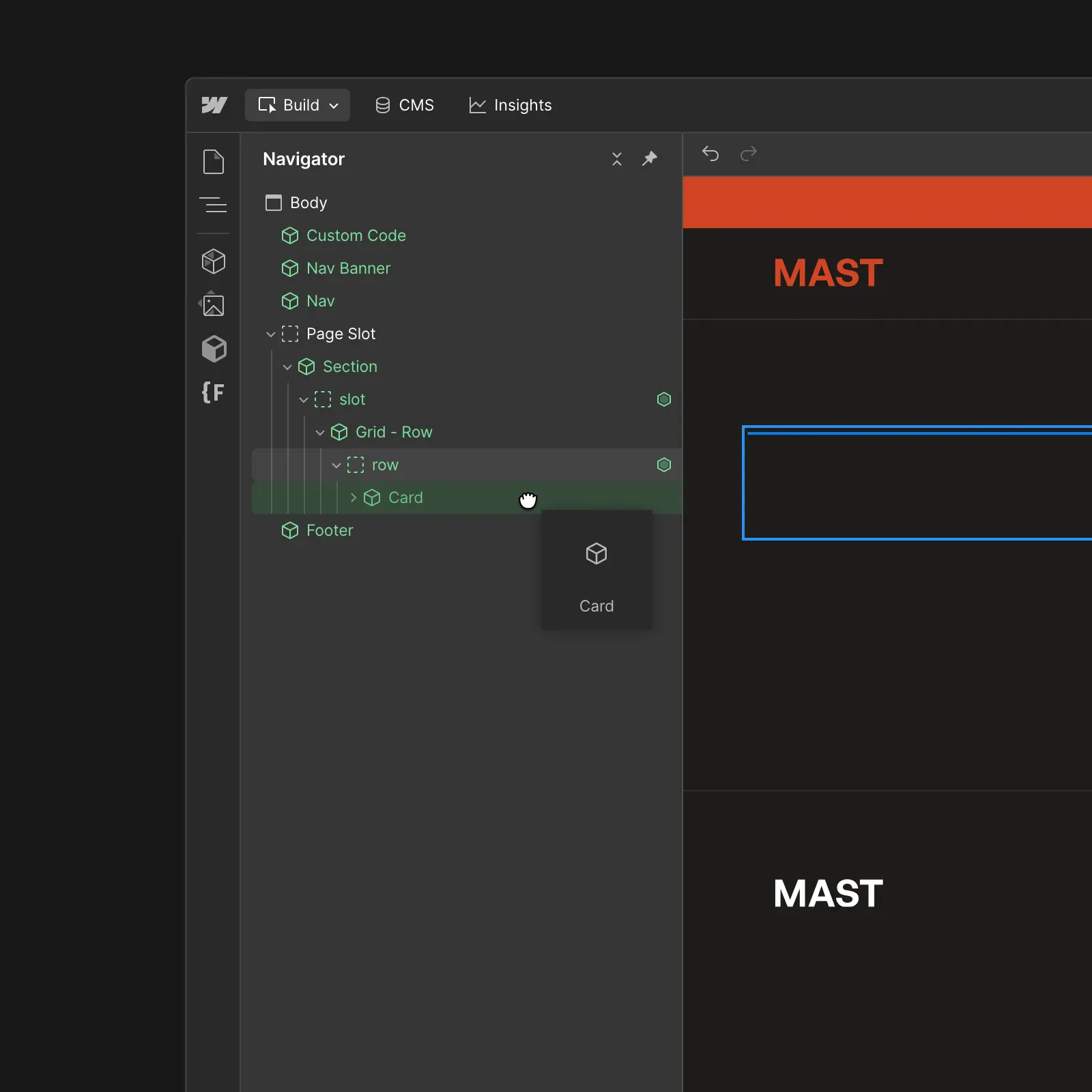
Task: Open the Navigator panel from the sidebar
Action: [x=214, y=205]
